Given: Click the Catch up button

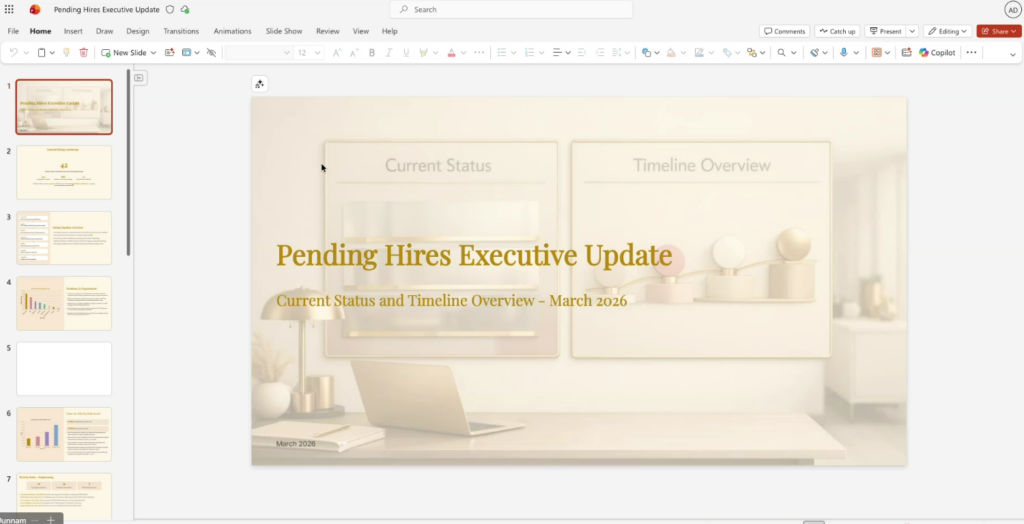Looking at the screenshot, I should [x=837, y=31].
